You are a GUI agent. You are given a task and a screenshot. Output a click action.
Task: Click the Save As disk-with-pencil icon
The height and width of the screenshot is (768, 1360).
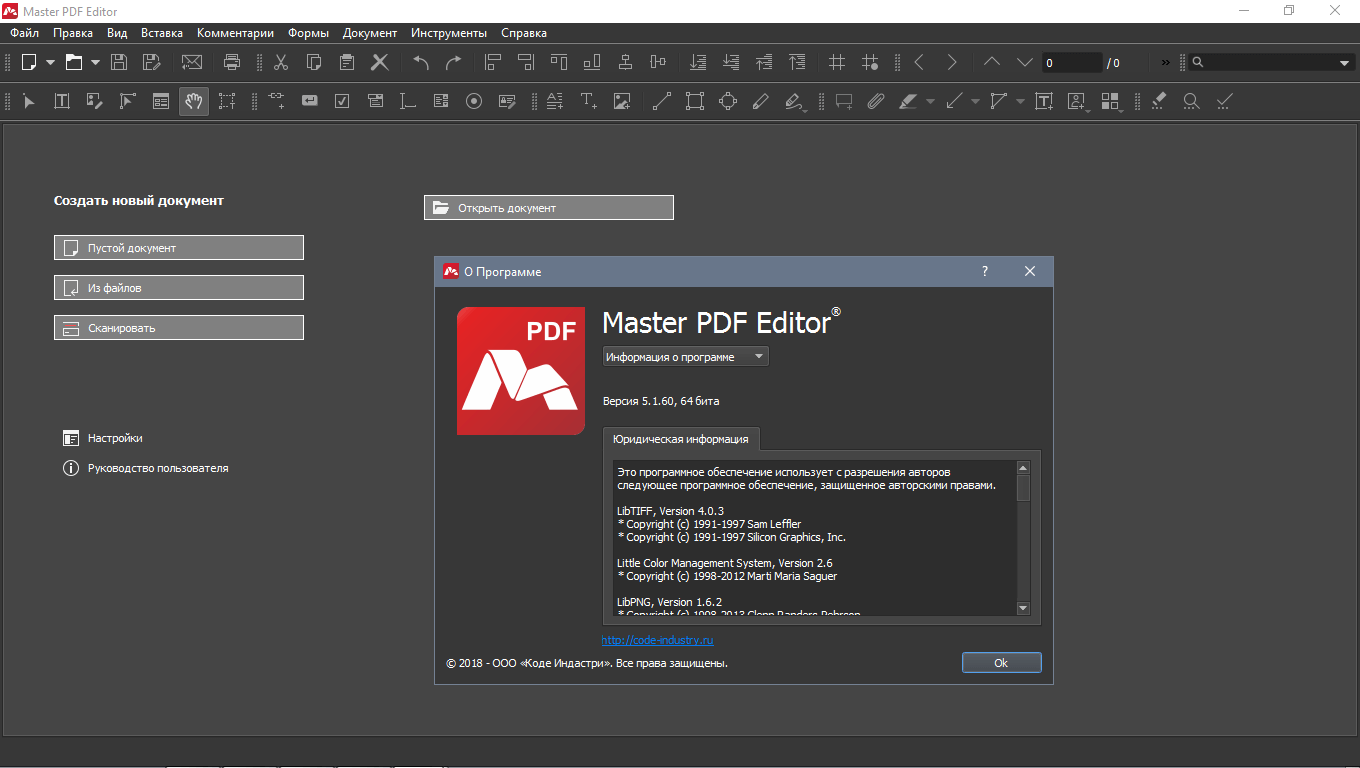pyautogui.click(x=151, y=62)
